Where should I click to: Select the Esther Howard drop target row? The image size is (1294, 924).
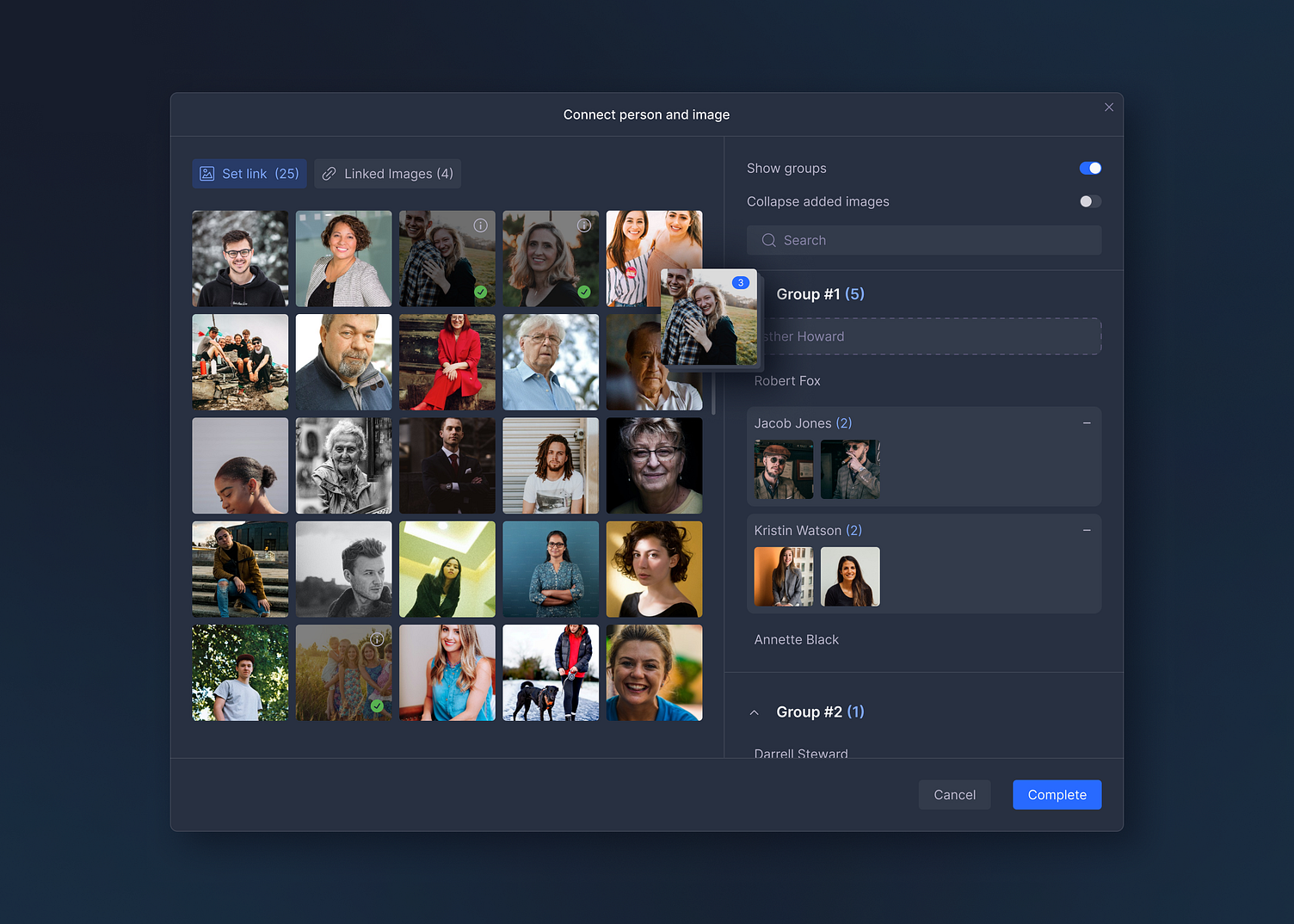click(924, 336)
